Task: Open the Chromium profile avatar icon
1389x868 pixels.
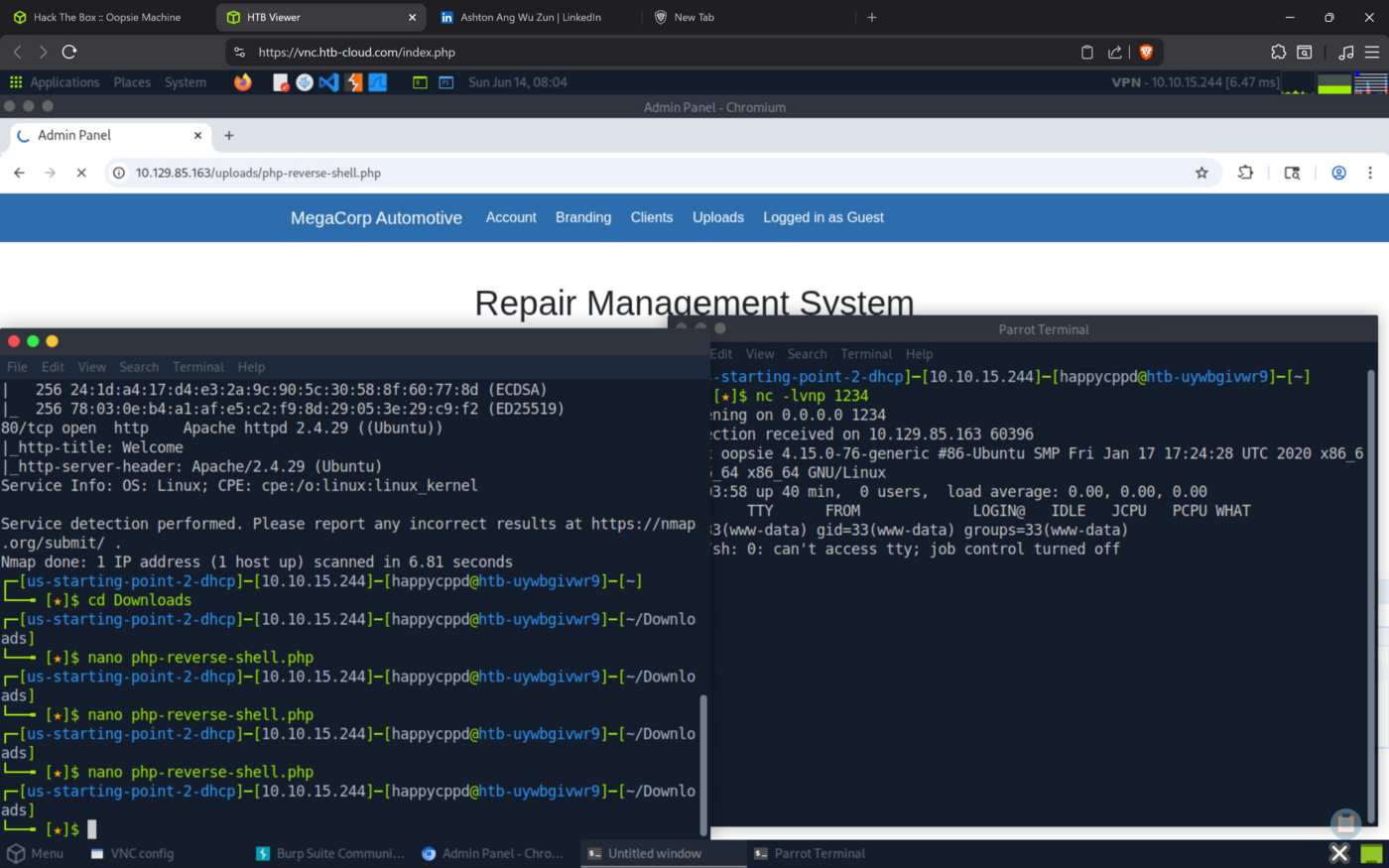Action: pyautogui.click(x=1338, y=173)
